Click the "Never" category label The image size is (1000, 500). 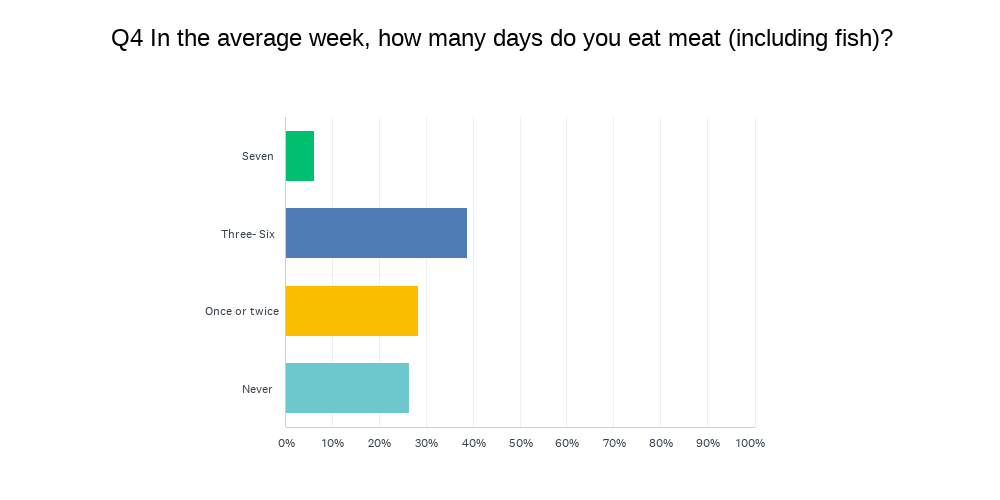(257, 389)
